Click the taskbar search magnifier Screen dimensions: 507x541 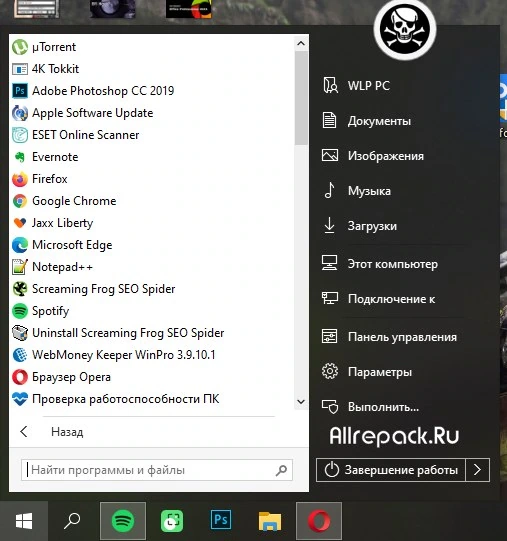pos(72,521)
